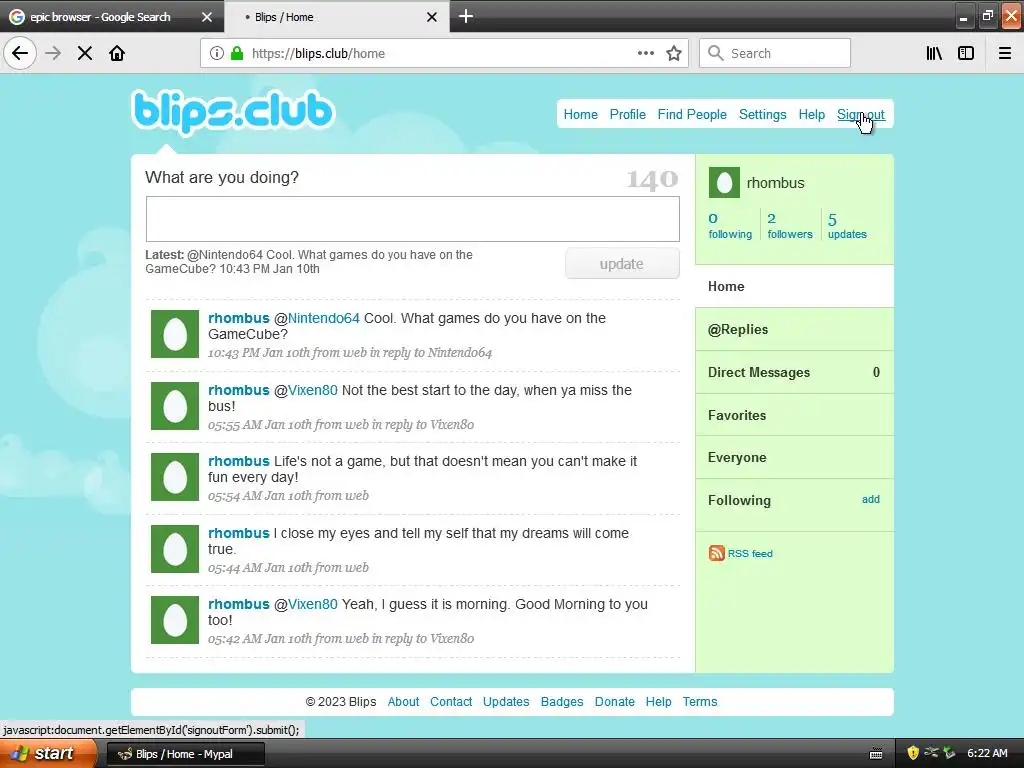Open the Library toolbar icon
Viewport: 1024px width, 768px height.
pos(935,53)
